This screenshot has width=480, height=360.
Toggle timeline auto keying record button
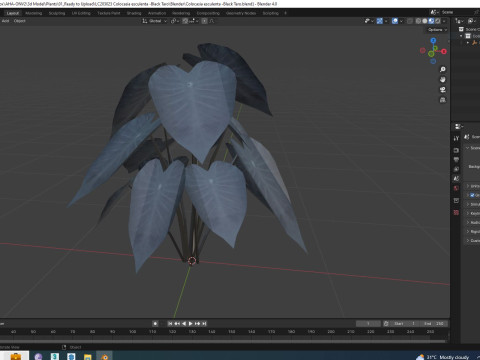(x=155, y=323)
